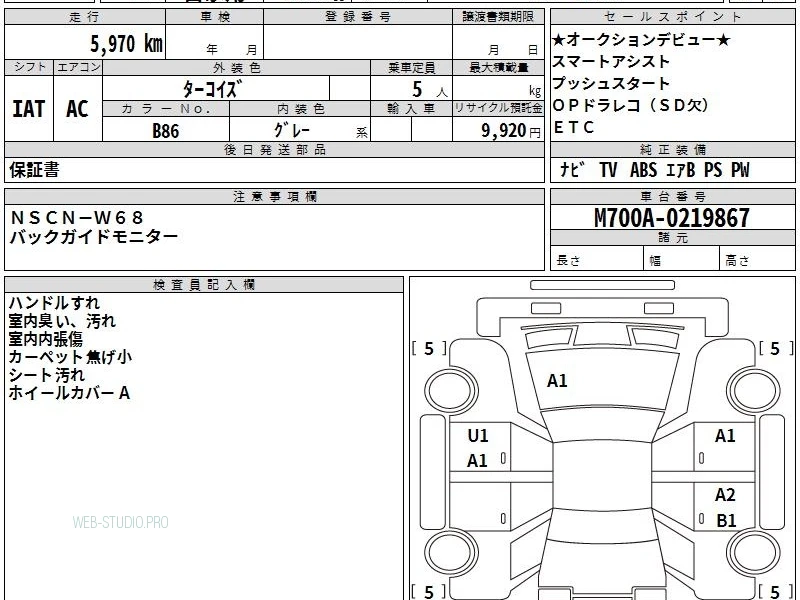Image resolution: width=800 pixels, height=600 pixels.
Task: Select the A1 mark directly below U1
Action: click(478, 461)
